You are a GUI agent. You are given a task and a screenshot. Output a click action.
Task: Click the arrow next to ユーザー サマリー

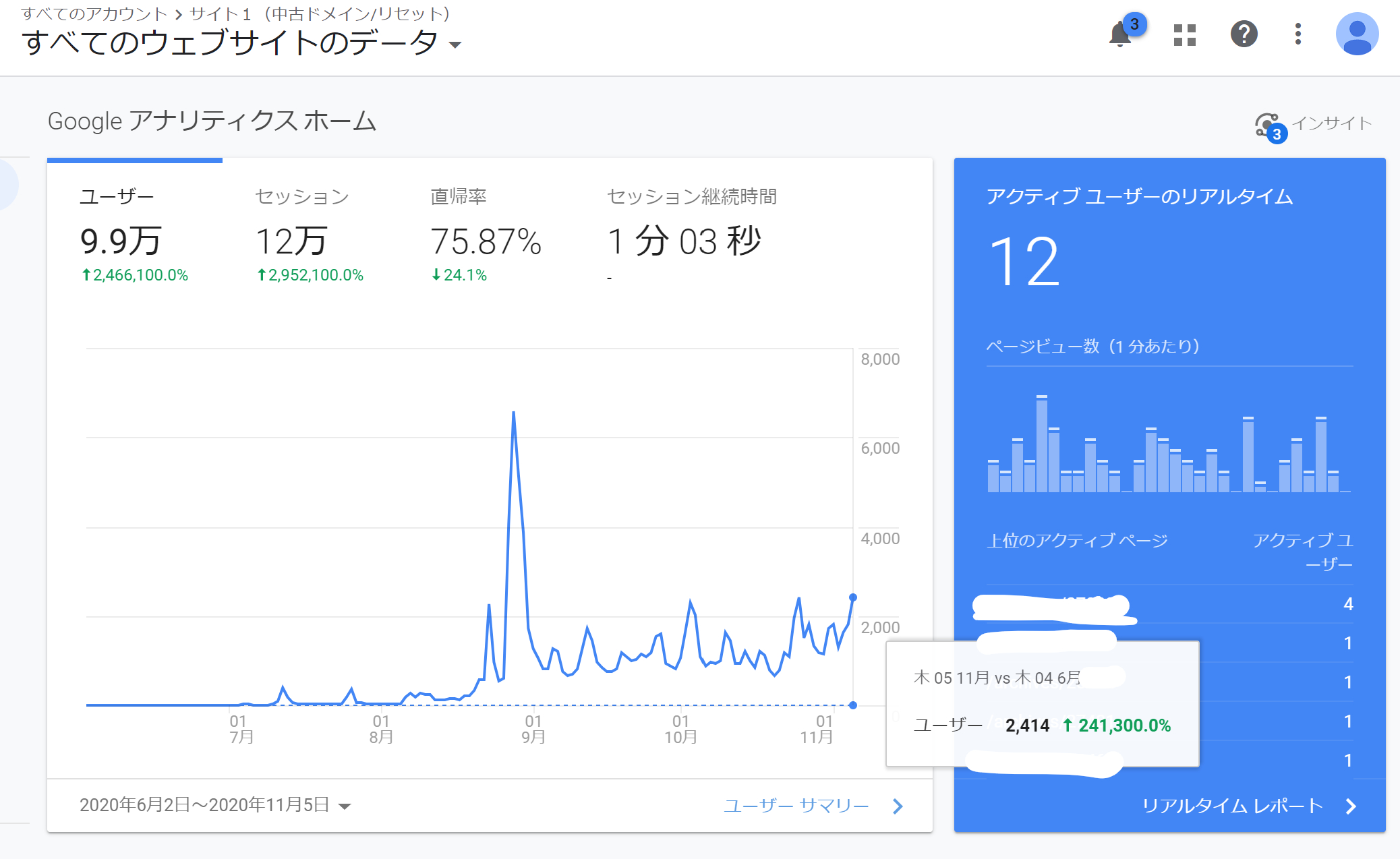897,804
